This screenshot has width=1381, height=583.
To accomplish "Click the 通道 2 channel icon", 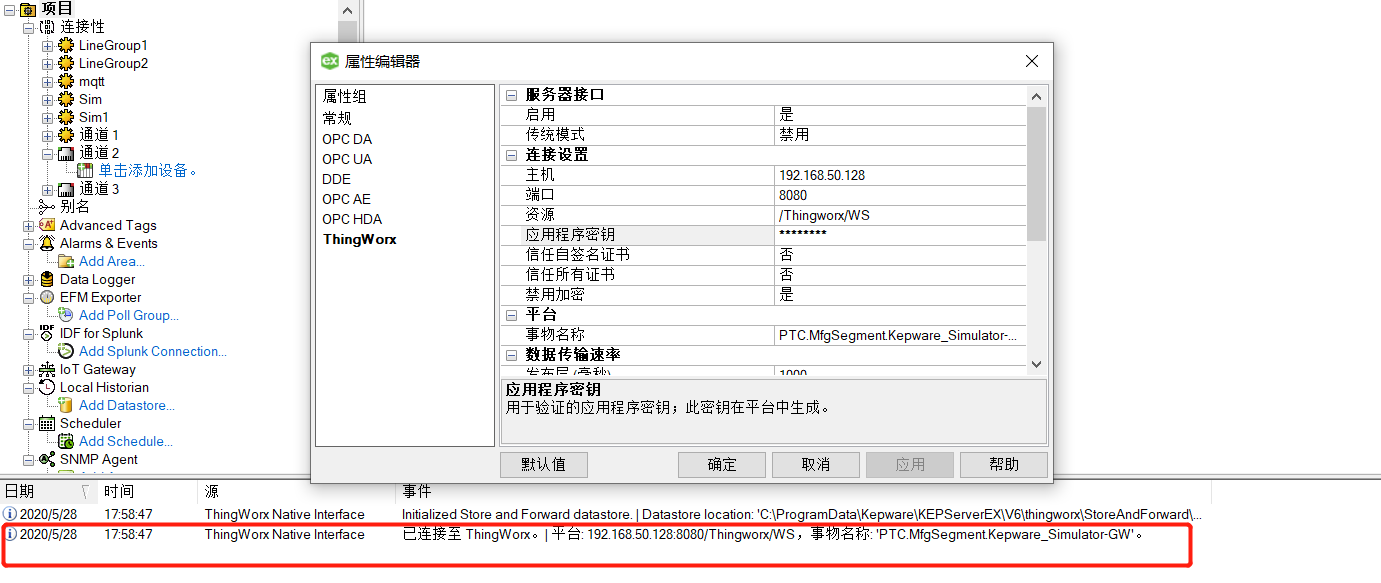I will click(66, 153).
